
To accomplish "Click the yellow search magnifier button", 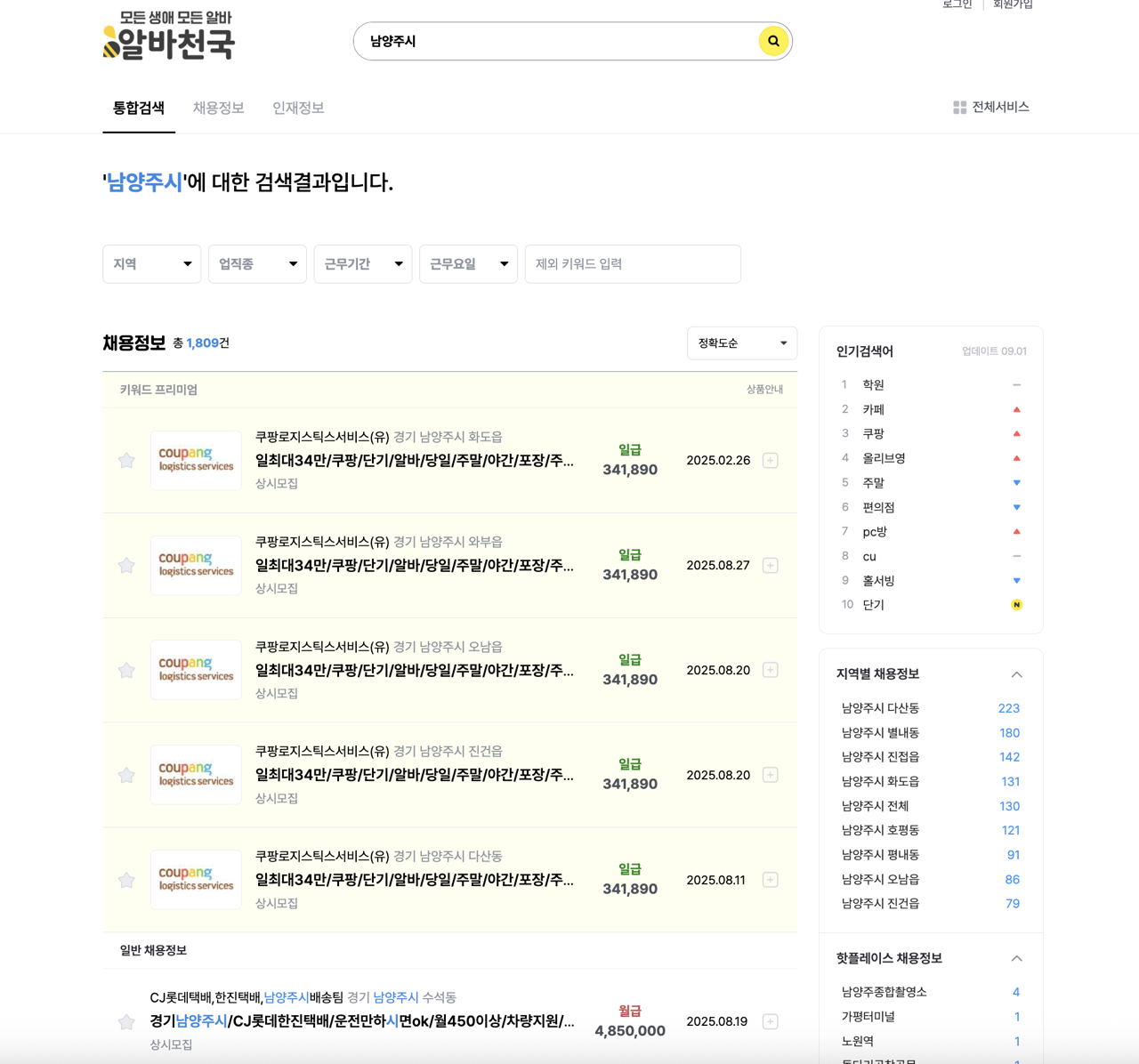I will (773, 41).
